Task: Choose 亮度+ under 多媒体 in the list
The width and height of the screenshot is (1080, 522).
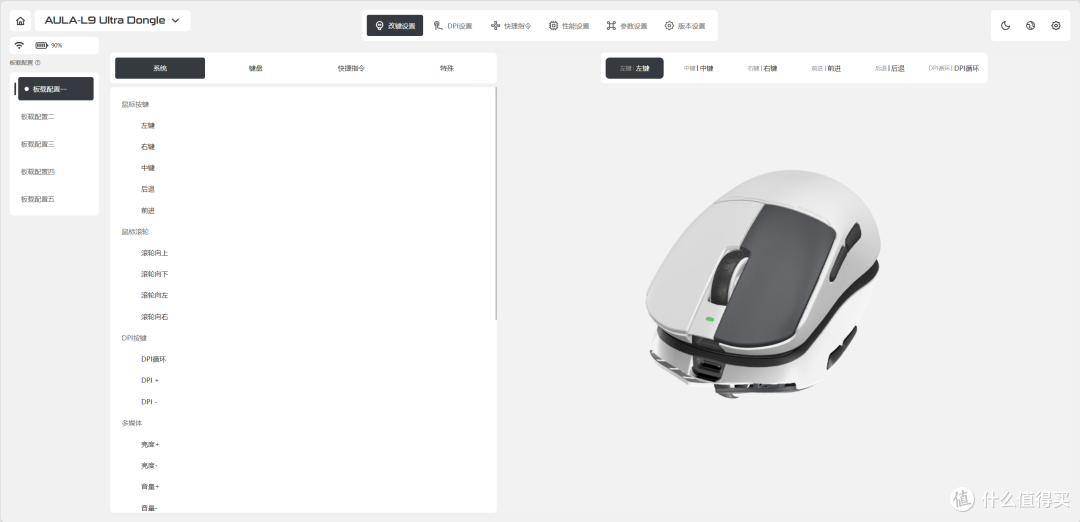Action: [149, 444]
